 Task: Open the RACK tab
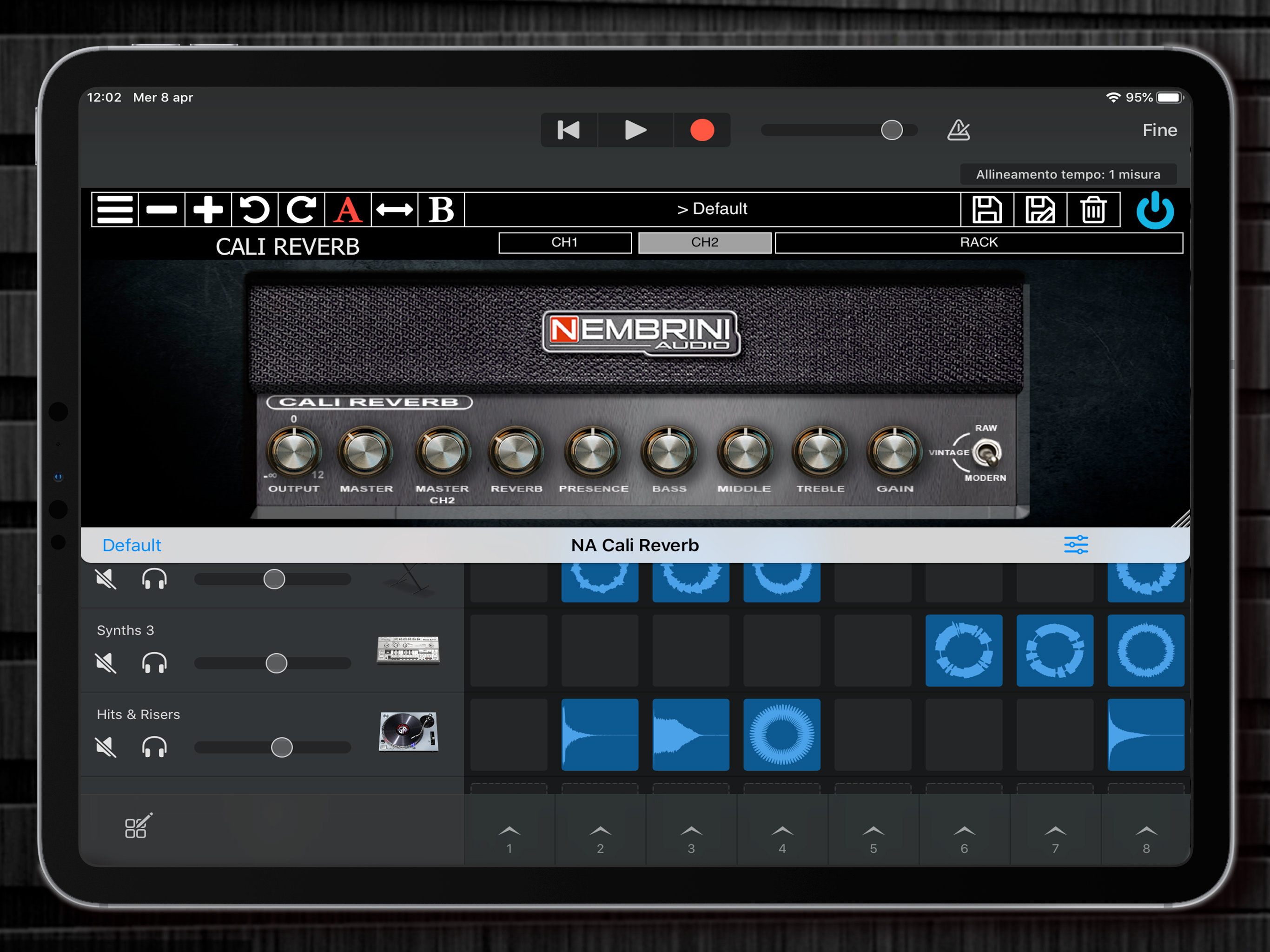(979, 242)
